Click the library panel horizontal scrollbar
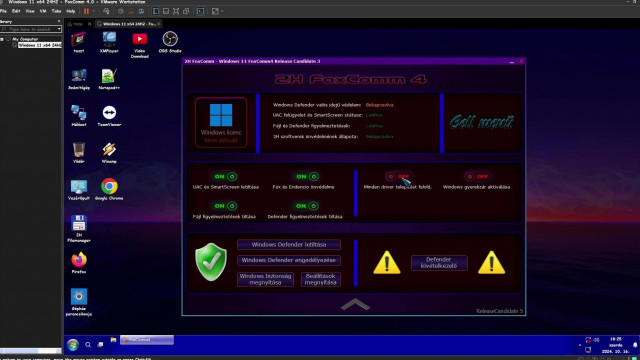Viewport: 640px width, 360px height. [31, 351]
